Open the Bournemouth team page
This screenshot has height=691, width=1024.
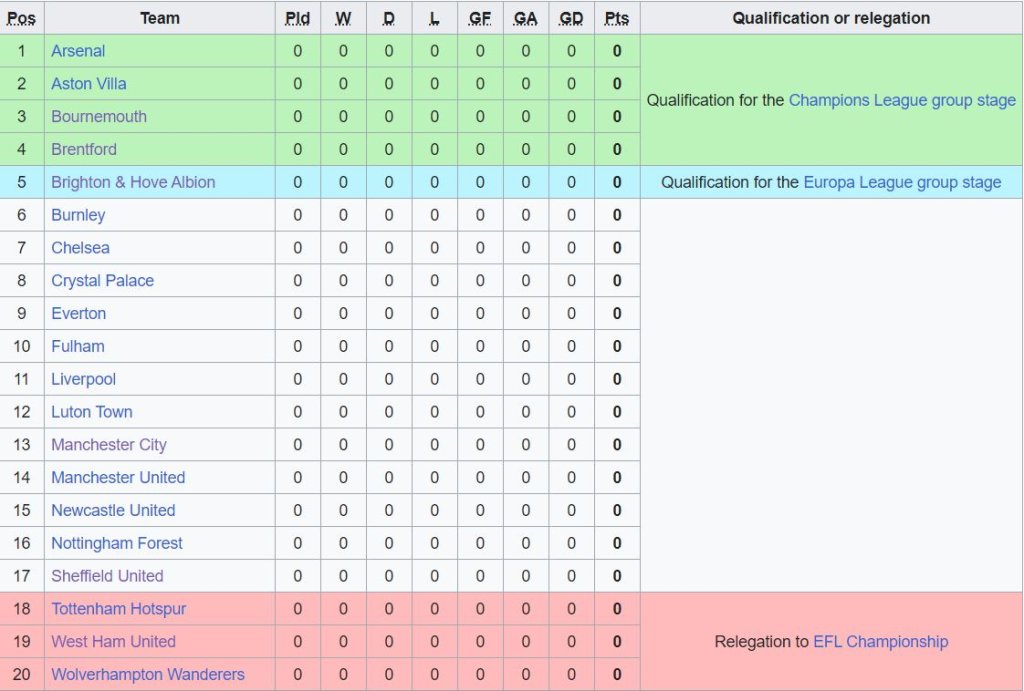pos(99,117)
